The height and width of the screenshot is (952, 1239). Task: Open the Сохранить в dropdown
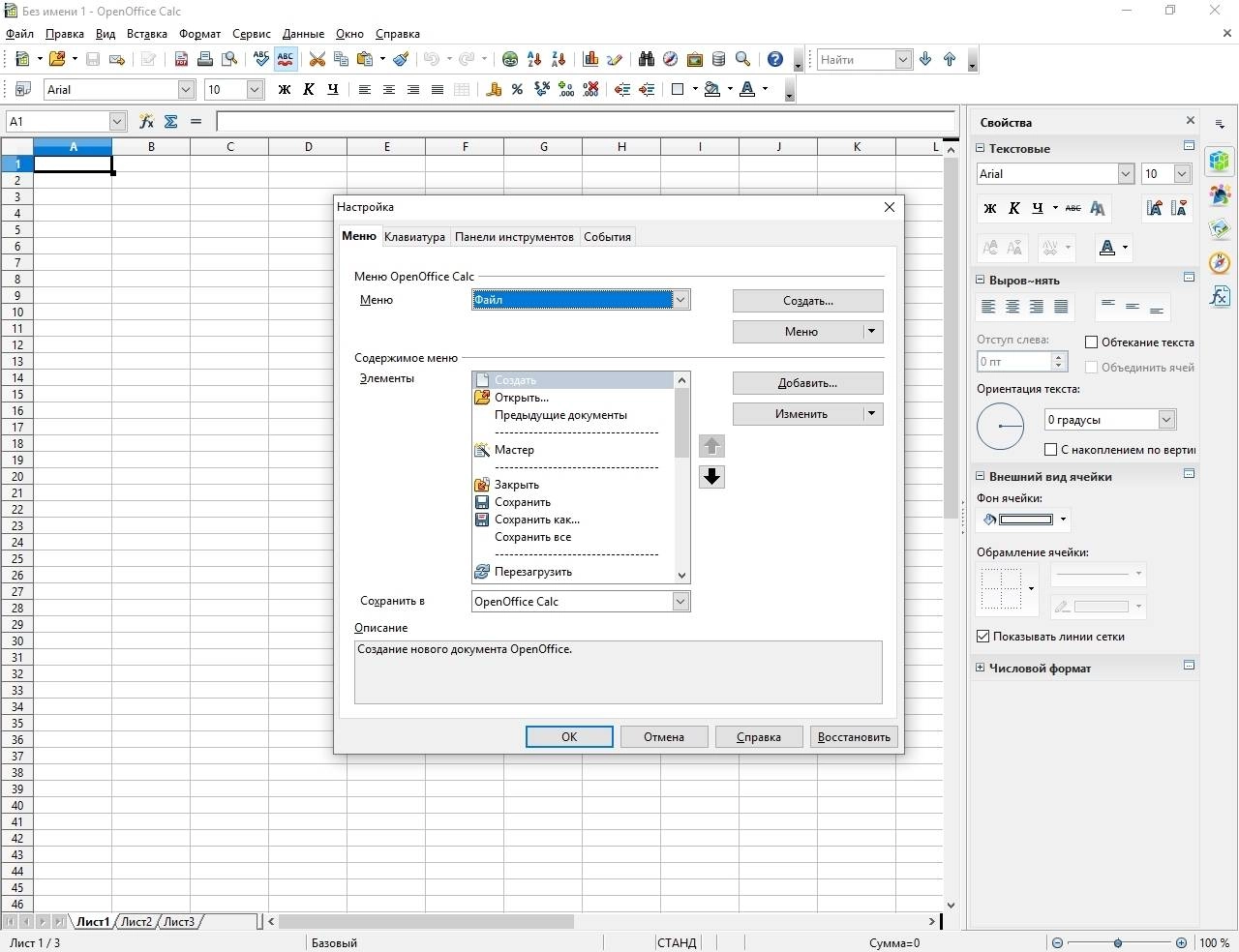(680, 602)
